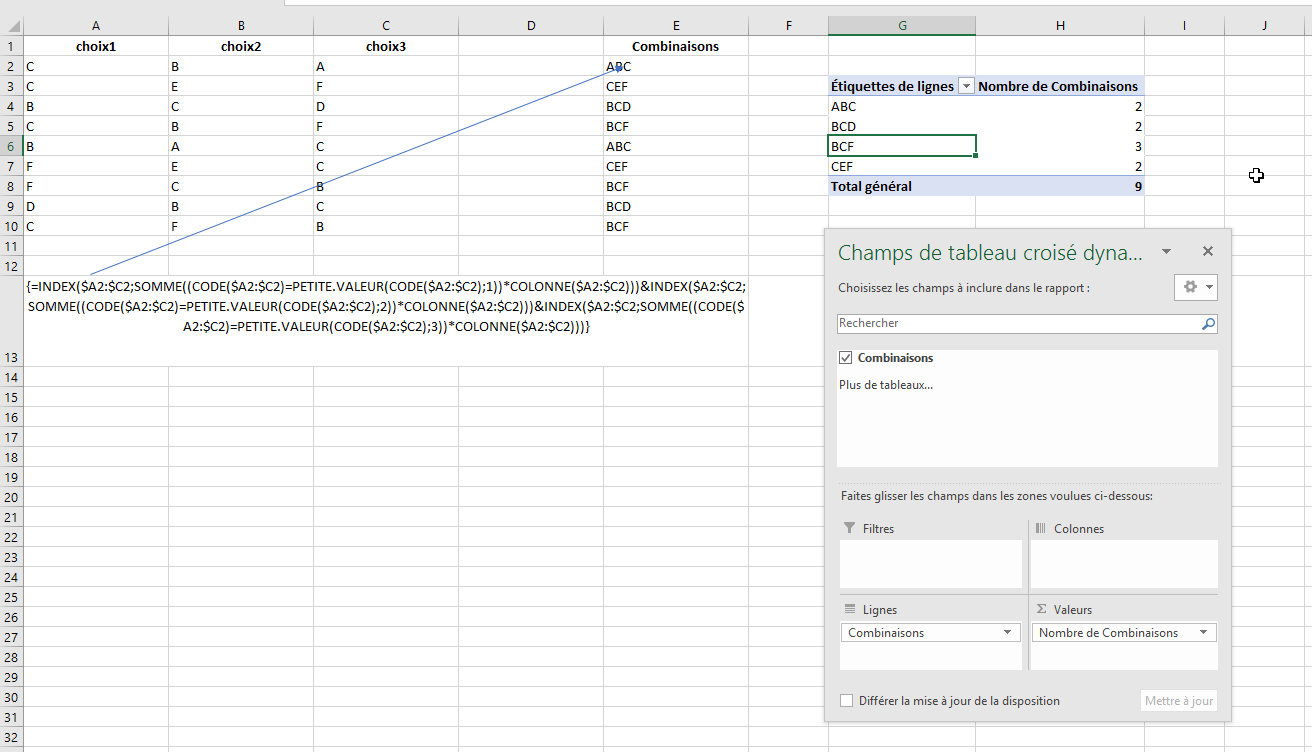Screen dimensions: 1312x752
Task: Select pivot row label CEF in column G
Action: (902, 166)
